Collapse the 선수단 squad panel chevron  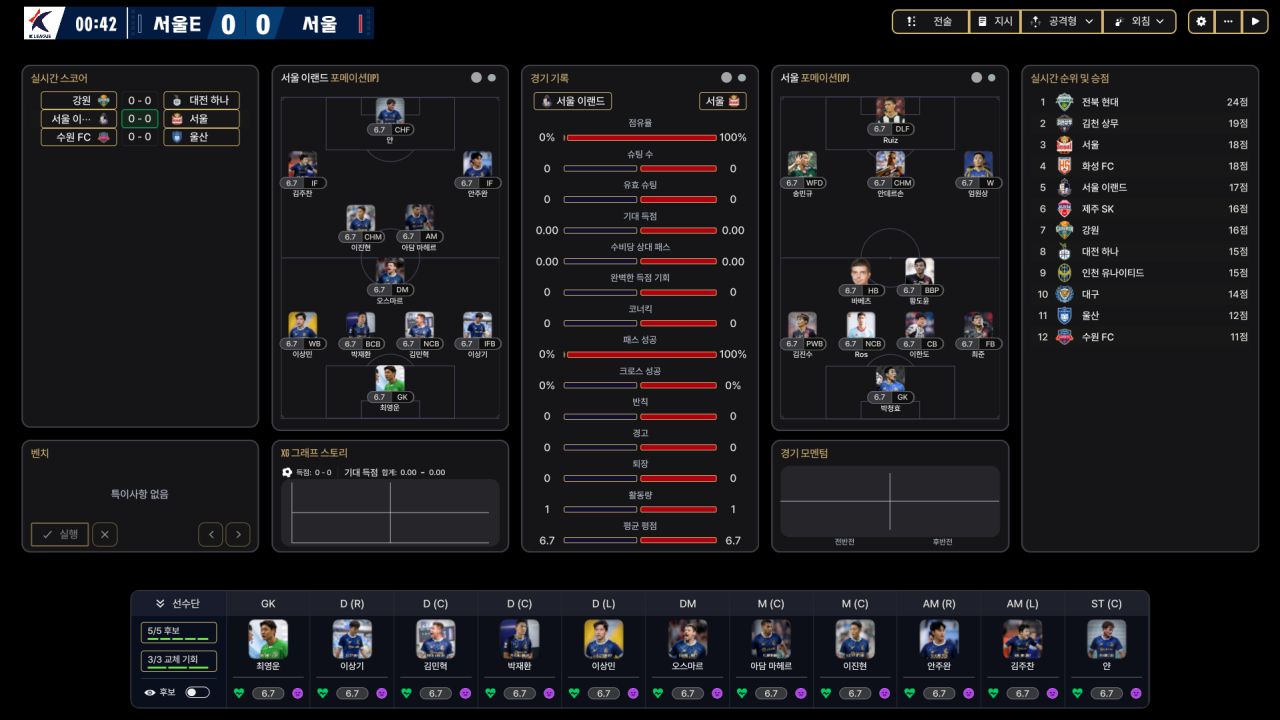pos(160,604)
